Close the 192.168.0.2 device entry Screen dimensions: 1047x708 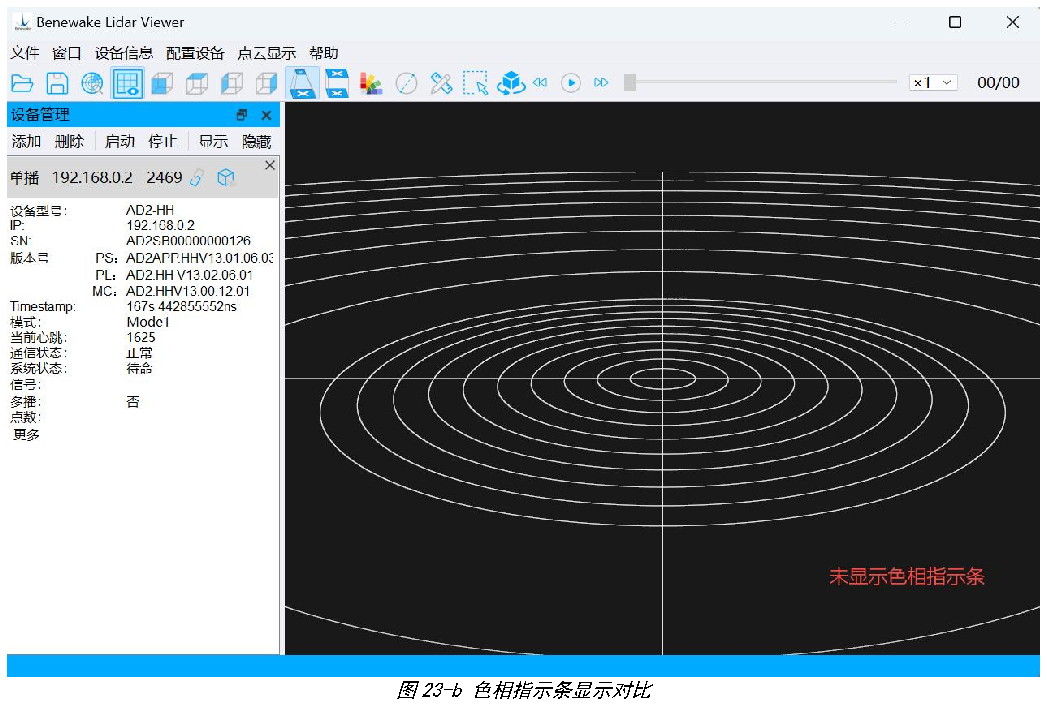270,165
